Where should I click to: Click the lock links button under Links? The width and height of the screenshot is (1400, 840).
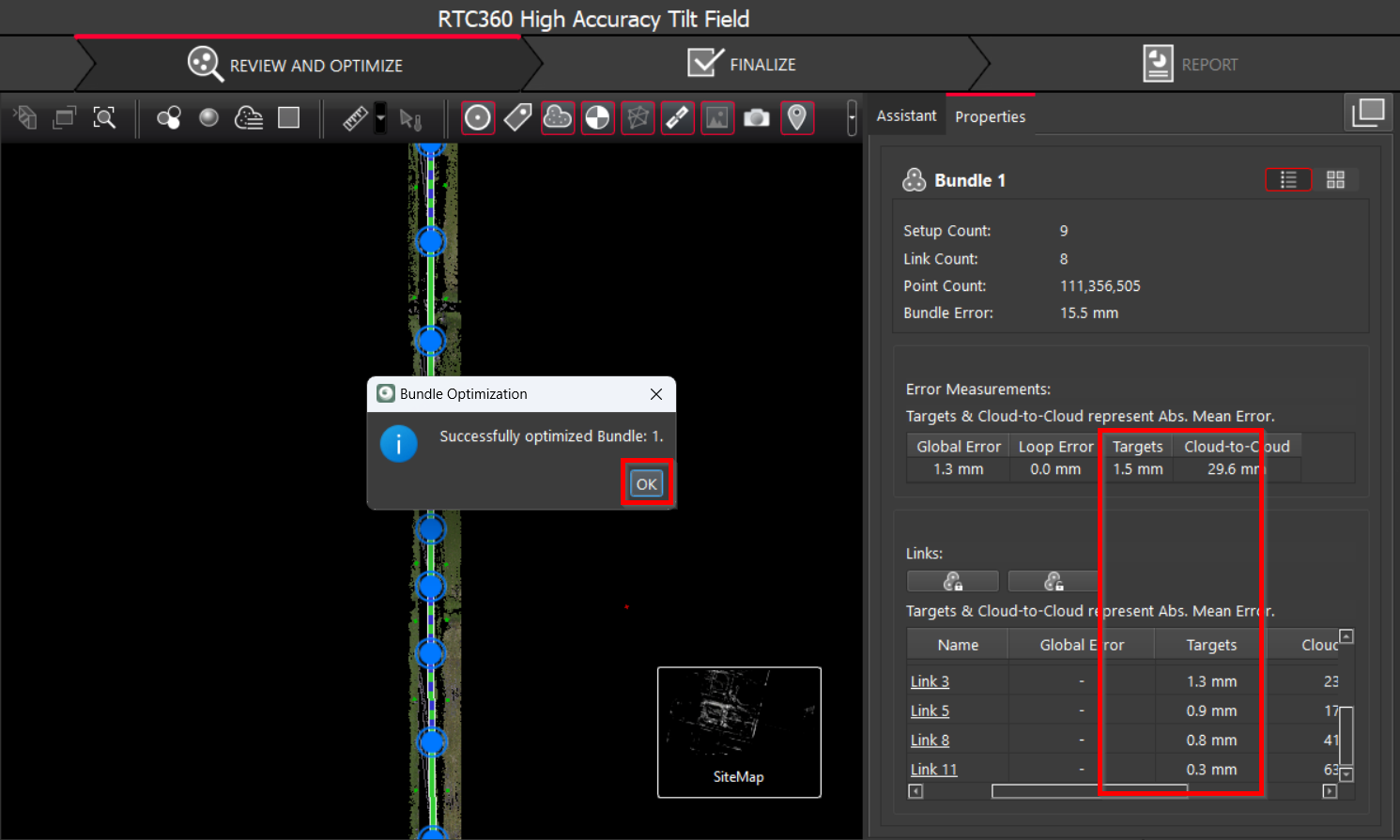click(952, 582)
